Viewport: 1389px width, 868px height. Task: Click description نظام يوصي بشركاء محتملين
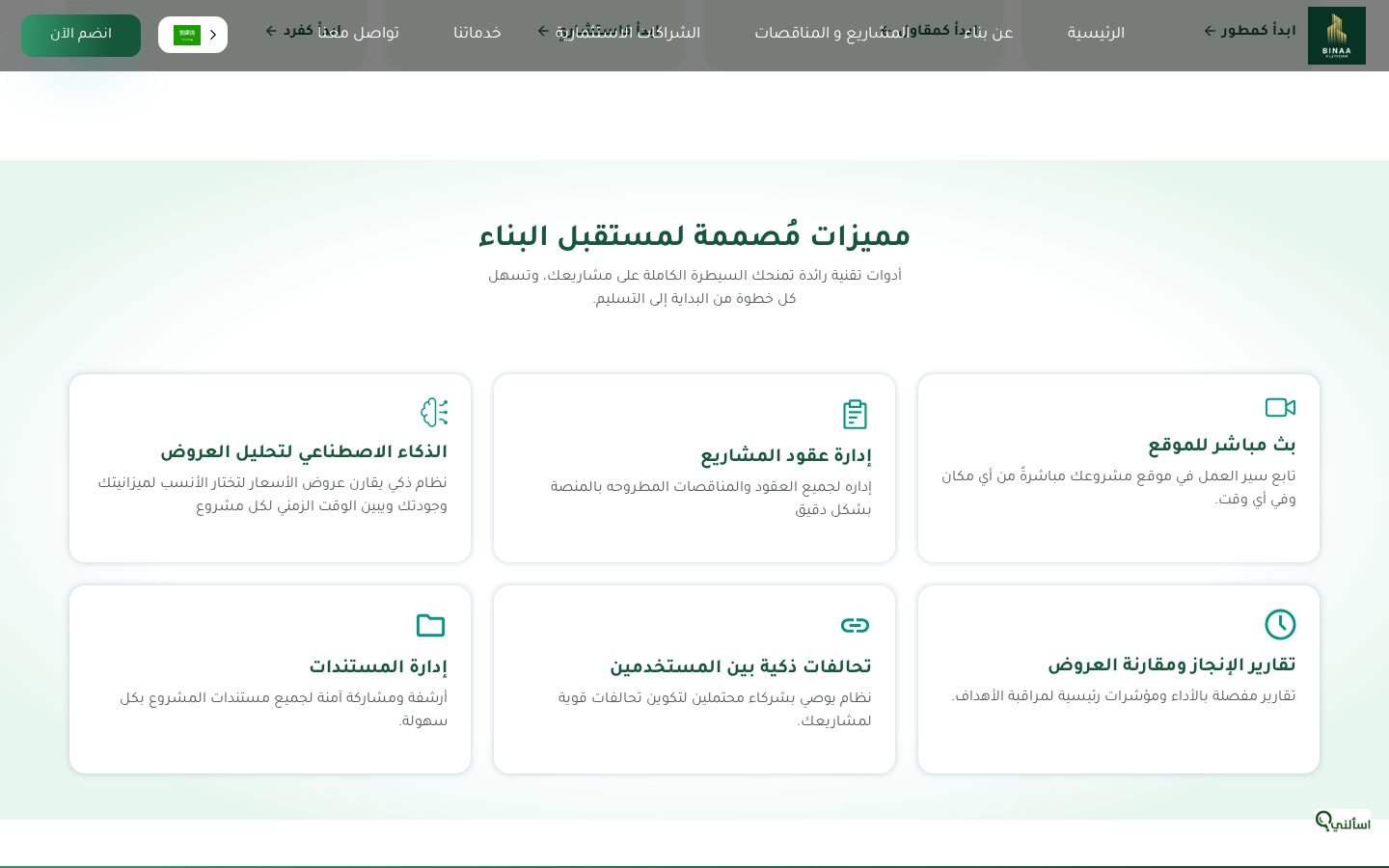pyautogui.click(x=715, y=710)
